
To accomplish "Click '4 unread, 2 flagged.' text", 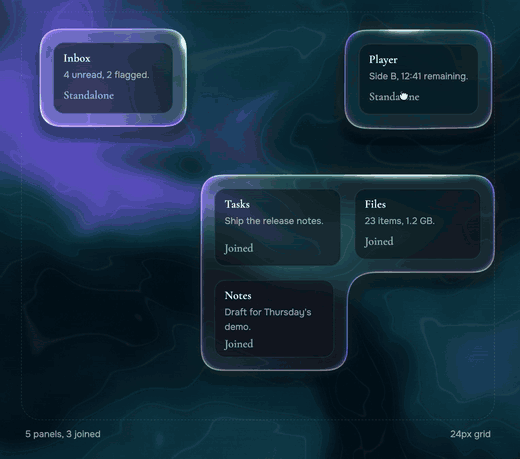I will point(106,75).
